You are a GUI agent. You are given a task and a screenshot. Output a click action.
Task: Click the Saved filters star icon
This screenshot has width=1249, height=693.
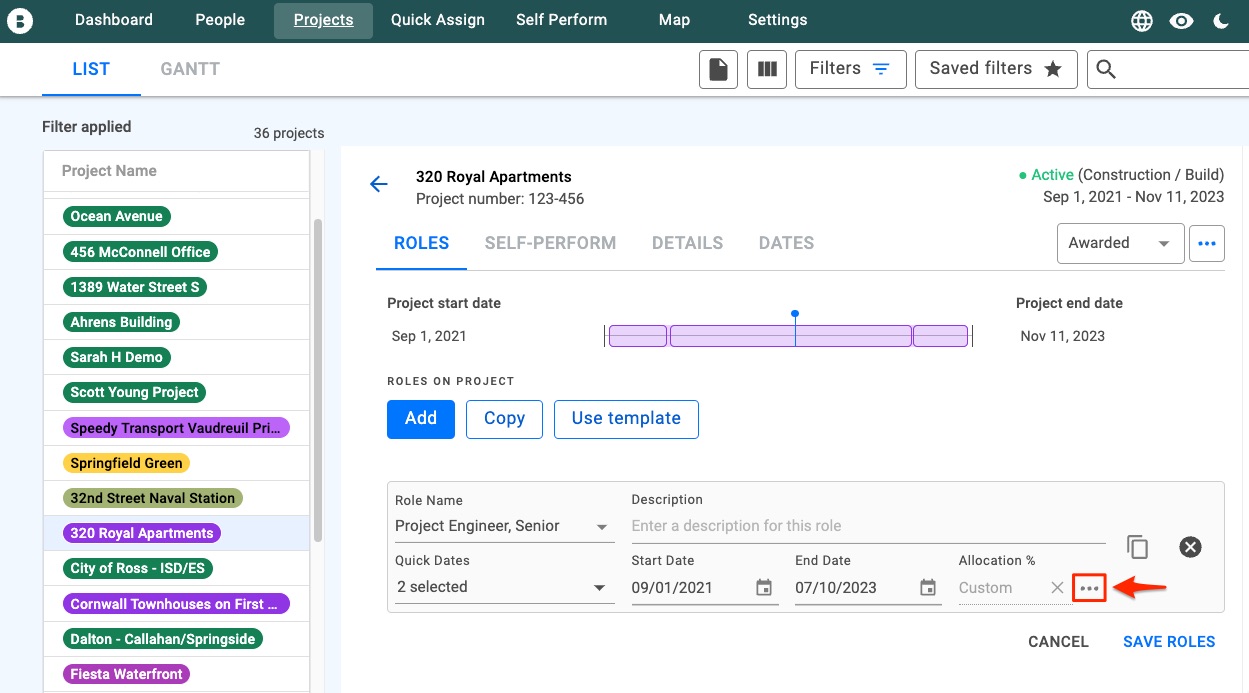click(x=1053, y=69)
